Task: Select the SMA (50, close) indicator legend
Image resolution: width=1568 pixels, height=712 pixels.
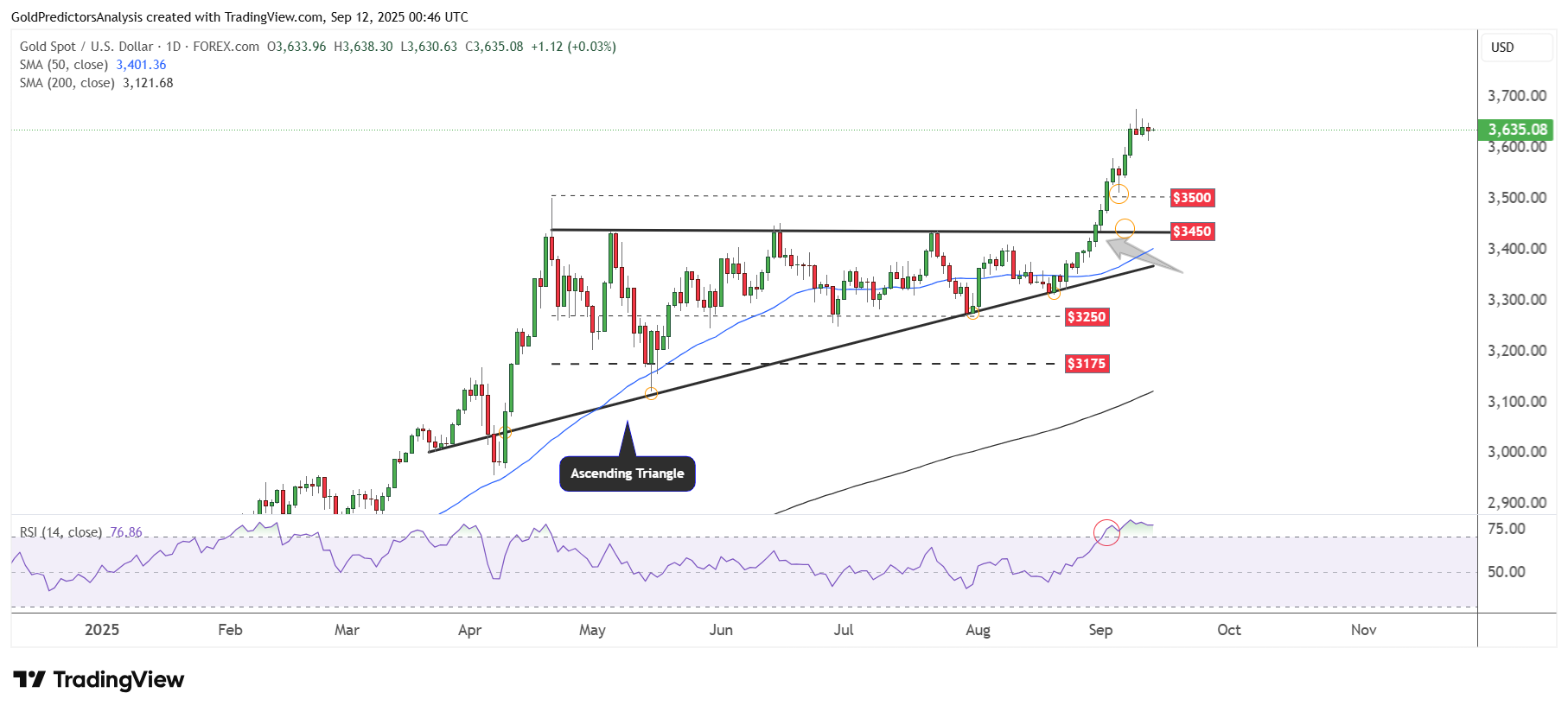Action: (64, 65)
